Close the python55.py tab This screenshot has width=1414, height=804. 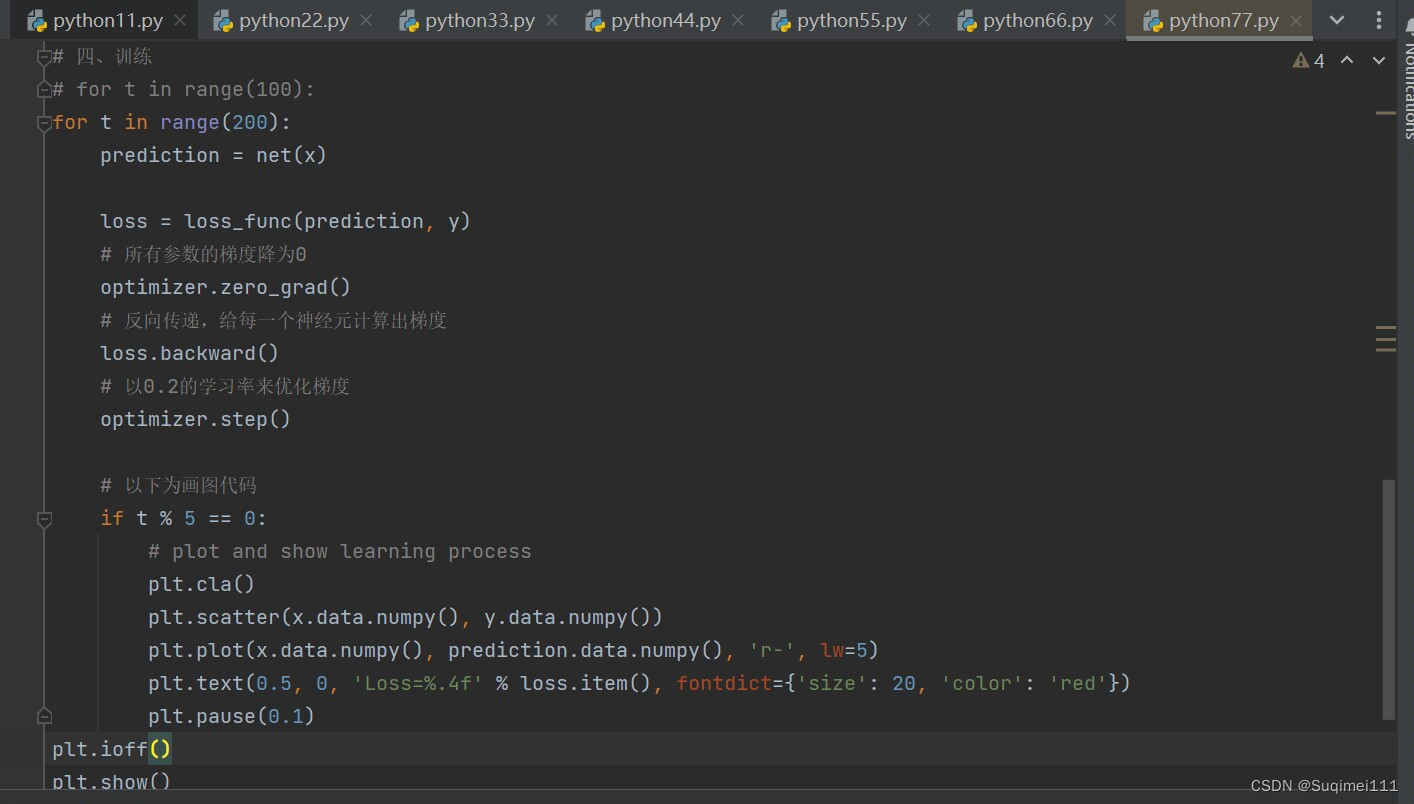(924, 21)
